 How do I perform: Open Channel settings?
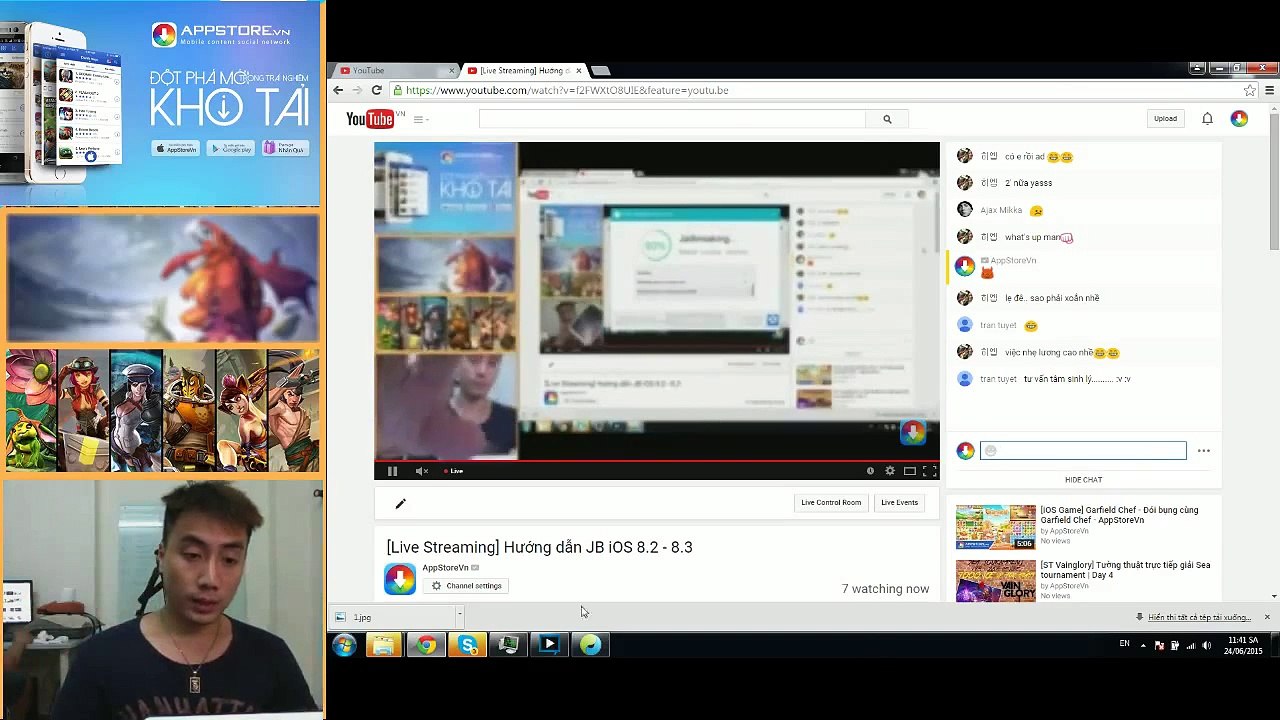point(466,586)
